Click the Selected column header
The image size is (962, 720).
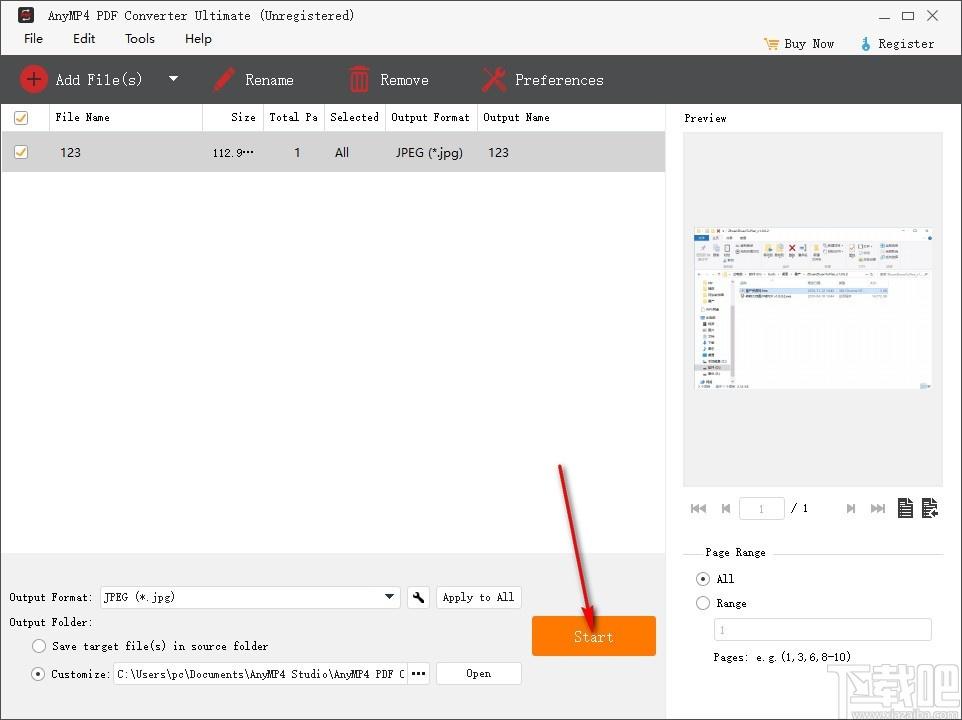click(x=355, y=117)
